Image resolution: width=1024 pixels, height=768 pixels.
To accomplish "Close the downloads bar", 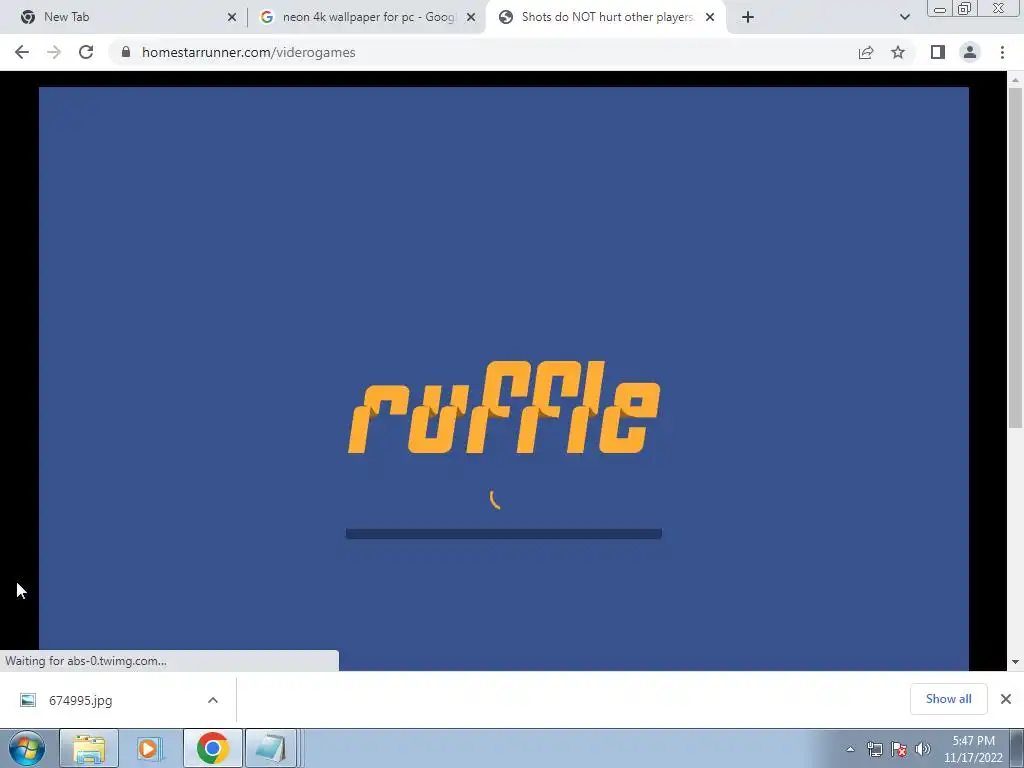I will coord(1006,699).
